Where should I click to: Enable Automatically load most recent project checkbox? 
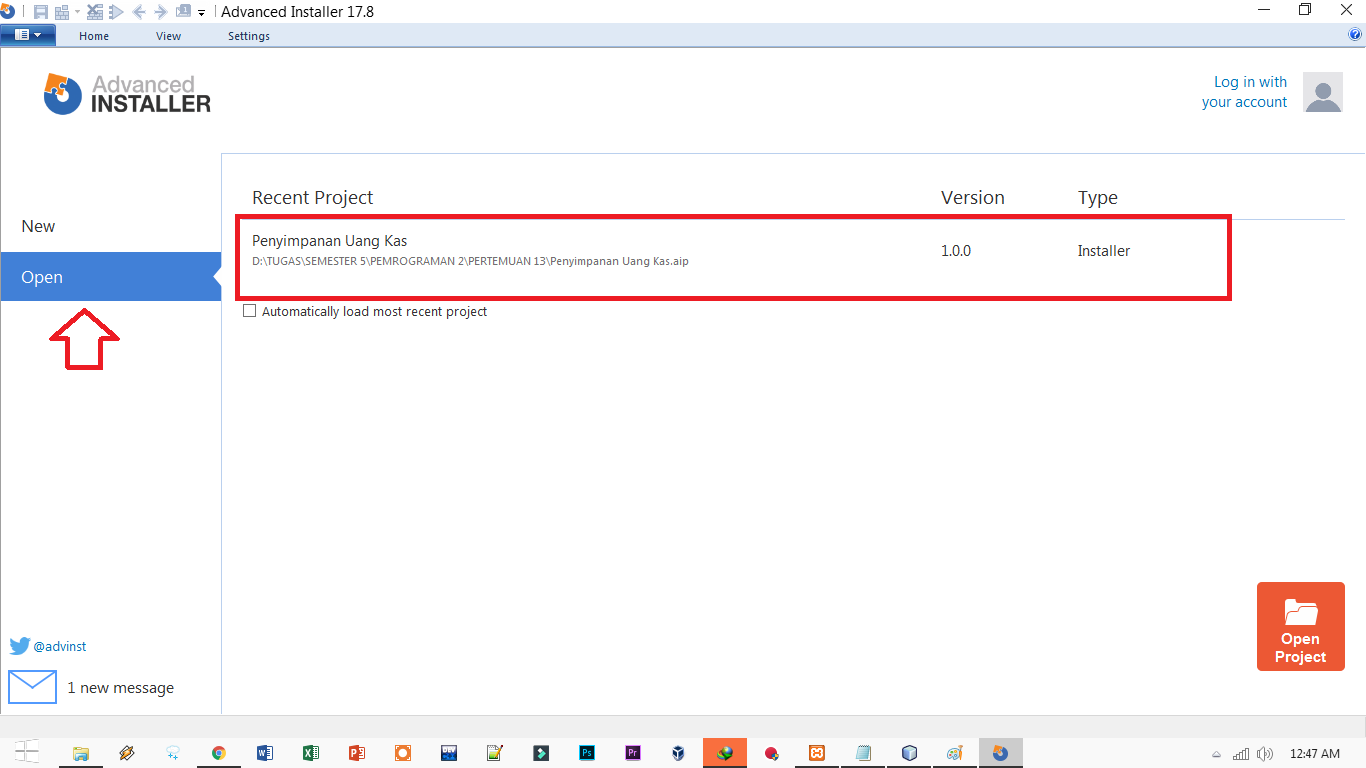[250, 311]
